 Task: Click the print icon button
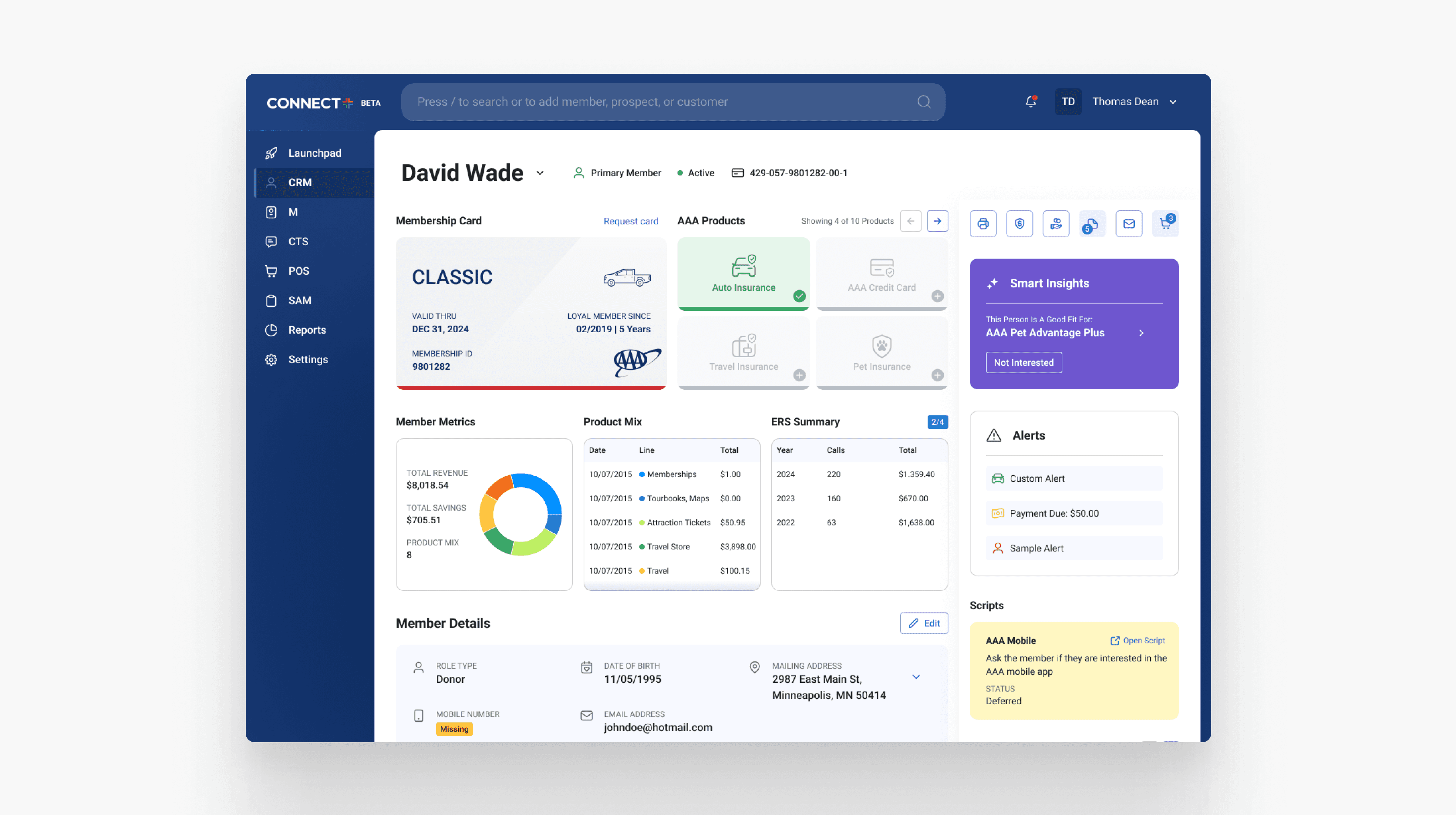coord(983,224)
